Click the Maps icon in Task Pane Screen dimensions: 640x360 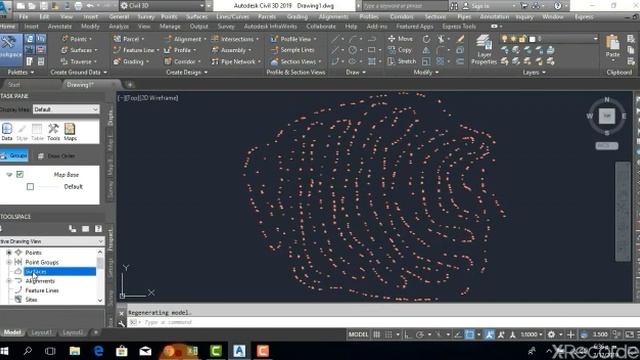[x=70, y=132]
